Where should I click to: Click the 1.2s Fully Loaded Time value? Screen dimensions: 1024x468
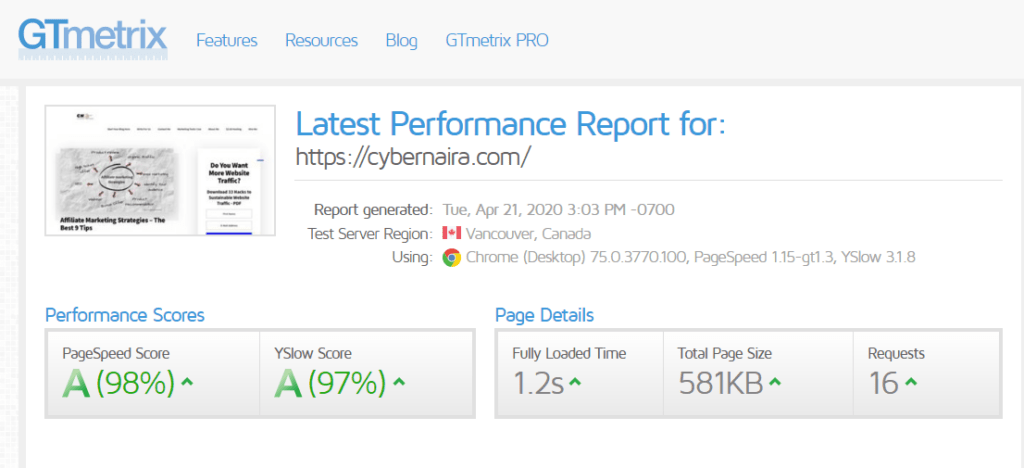pyautogui.click(x=538, y=383)
